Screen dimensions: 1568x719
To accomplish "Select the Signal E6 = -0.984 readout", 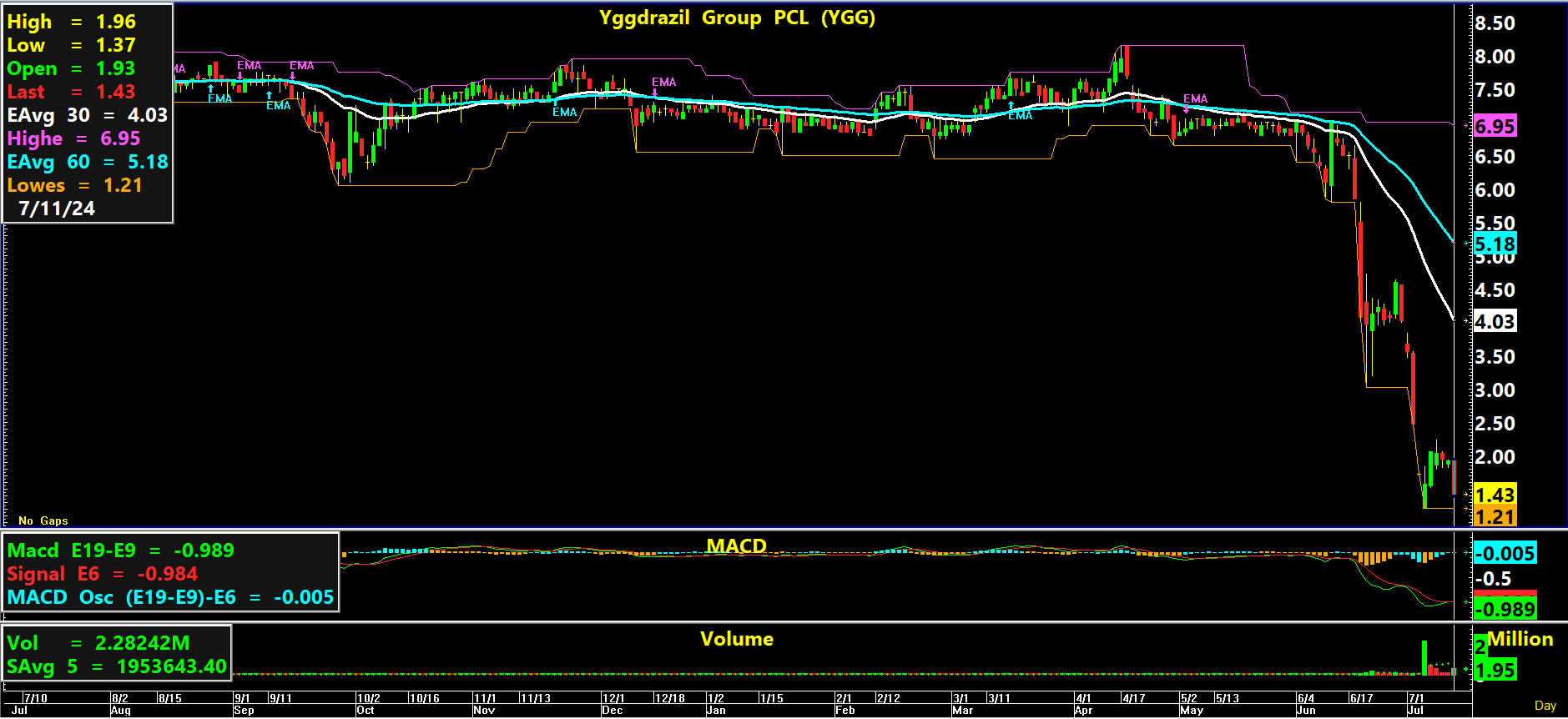I will coord(103,574).
